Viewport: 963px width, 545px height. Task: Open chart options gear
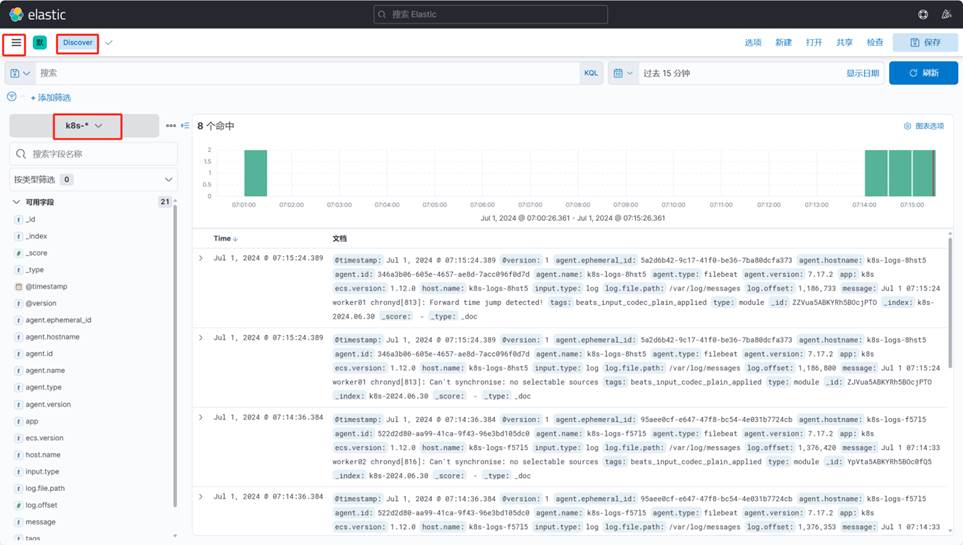[923, 126]
